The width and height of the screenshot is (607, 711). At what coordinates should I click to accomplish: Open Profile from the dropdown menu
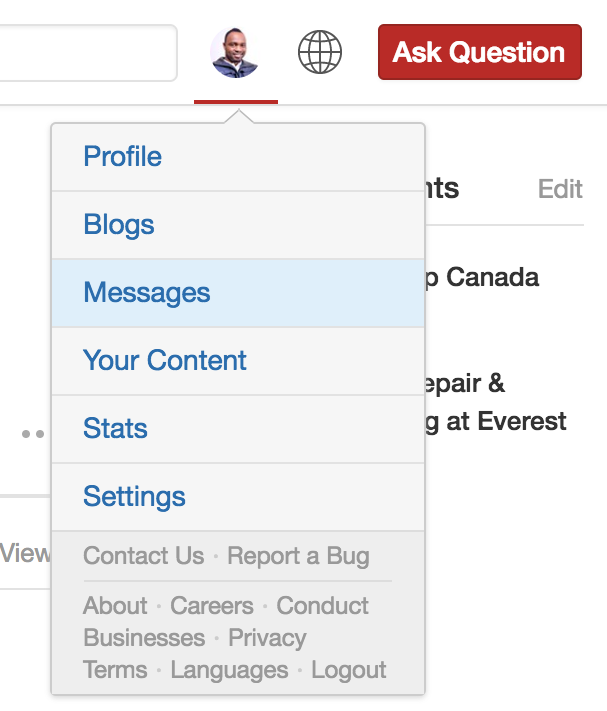(x=123, y=157)
